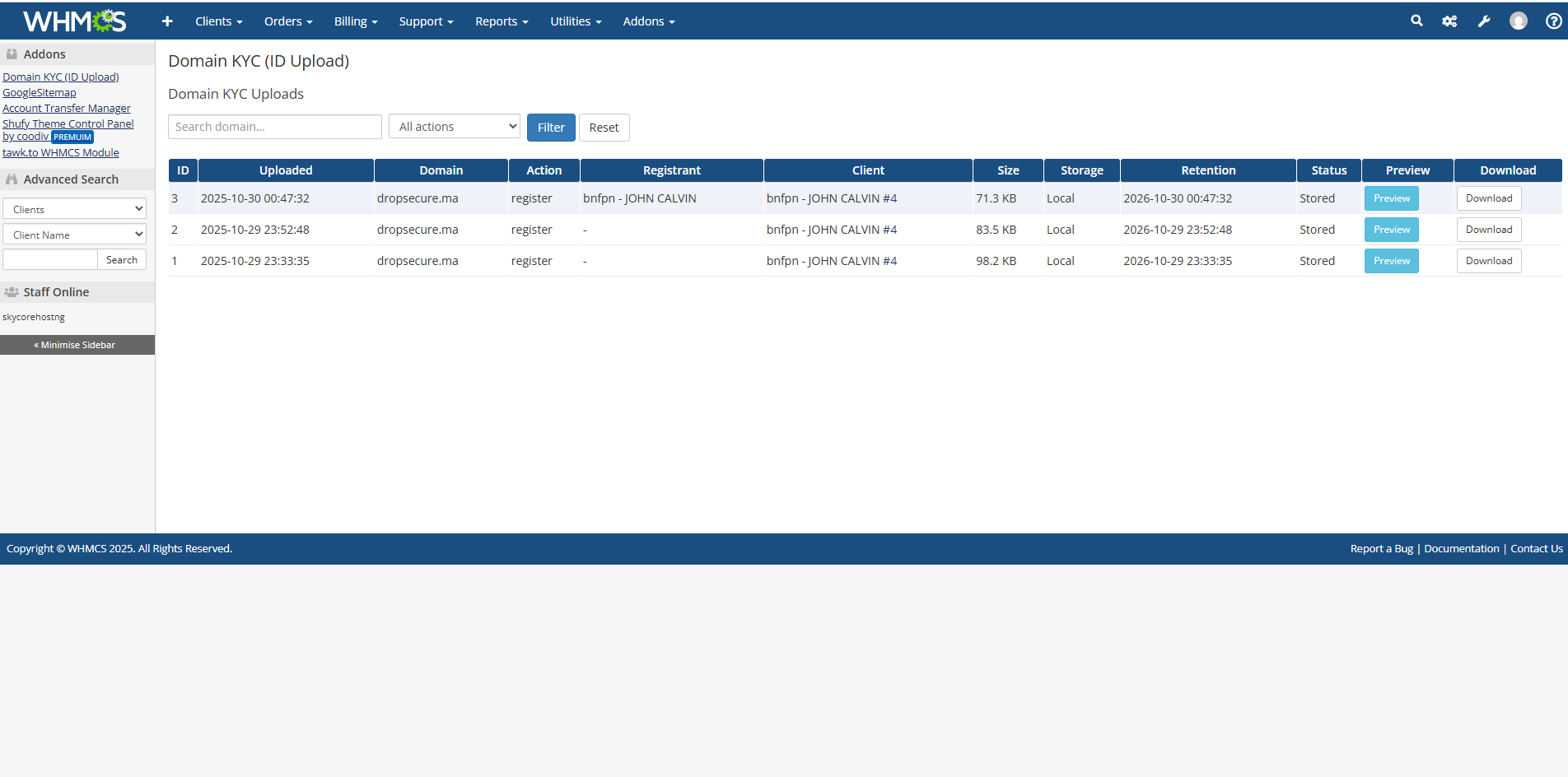Expand the All actions dropdown
Image resolution: width=1568 pixels, height=777 pixels.
455,127
